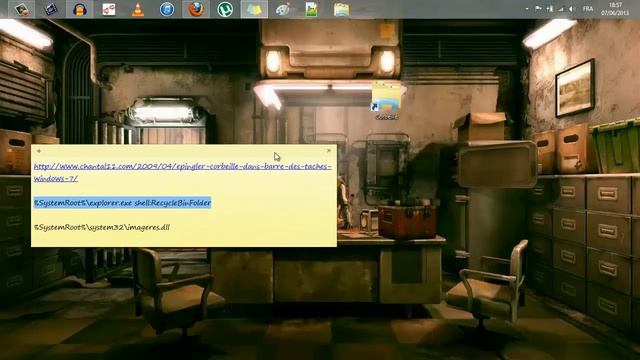Click the %SystemRoot%\system32\imageres.dll line
640x360 pixels.
coord(102,227)
